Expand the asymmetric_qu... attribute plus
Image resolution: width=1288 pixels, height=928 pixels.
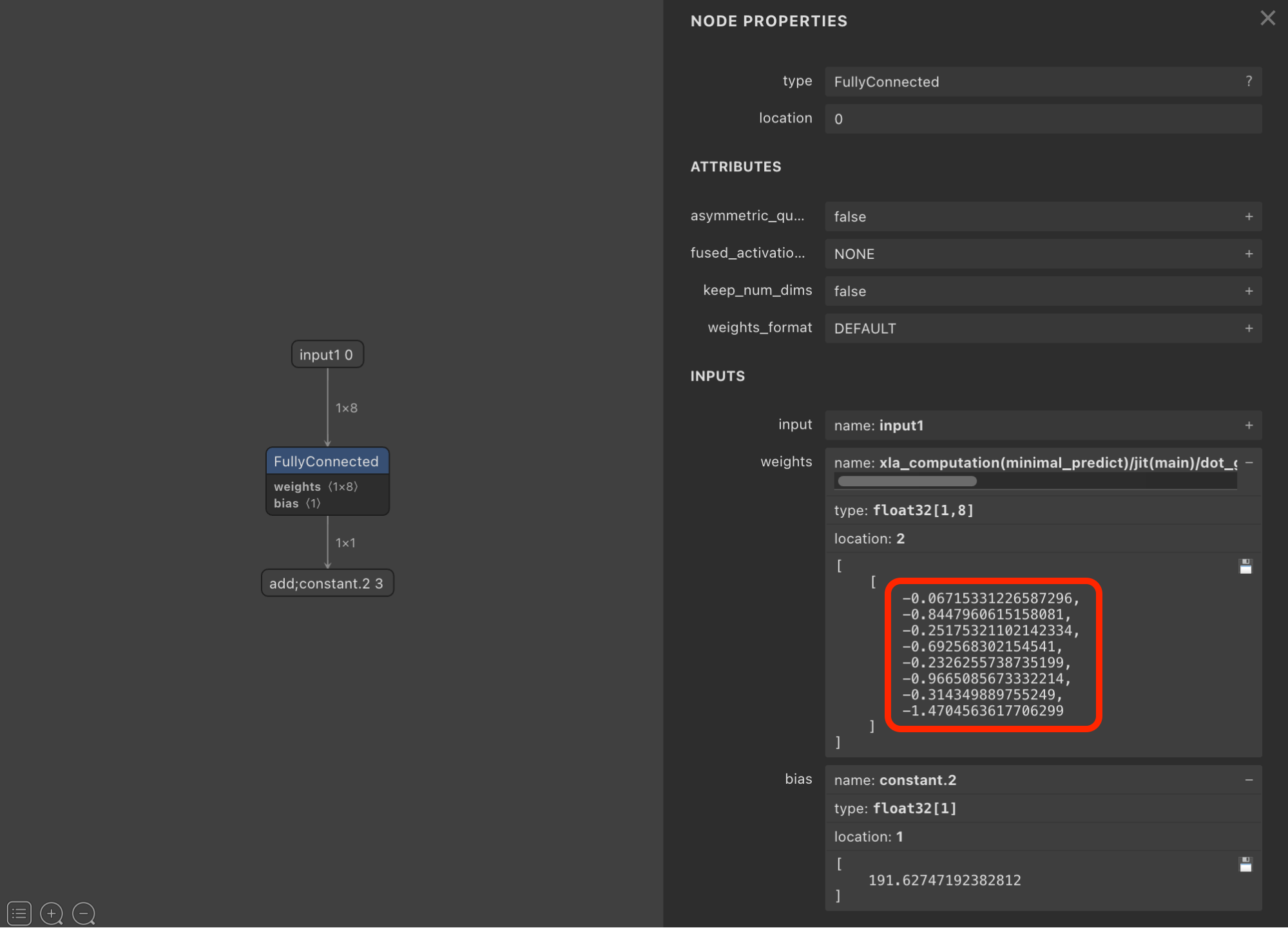tap(1249, 216)
